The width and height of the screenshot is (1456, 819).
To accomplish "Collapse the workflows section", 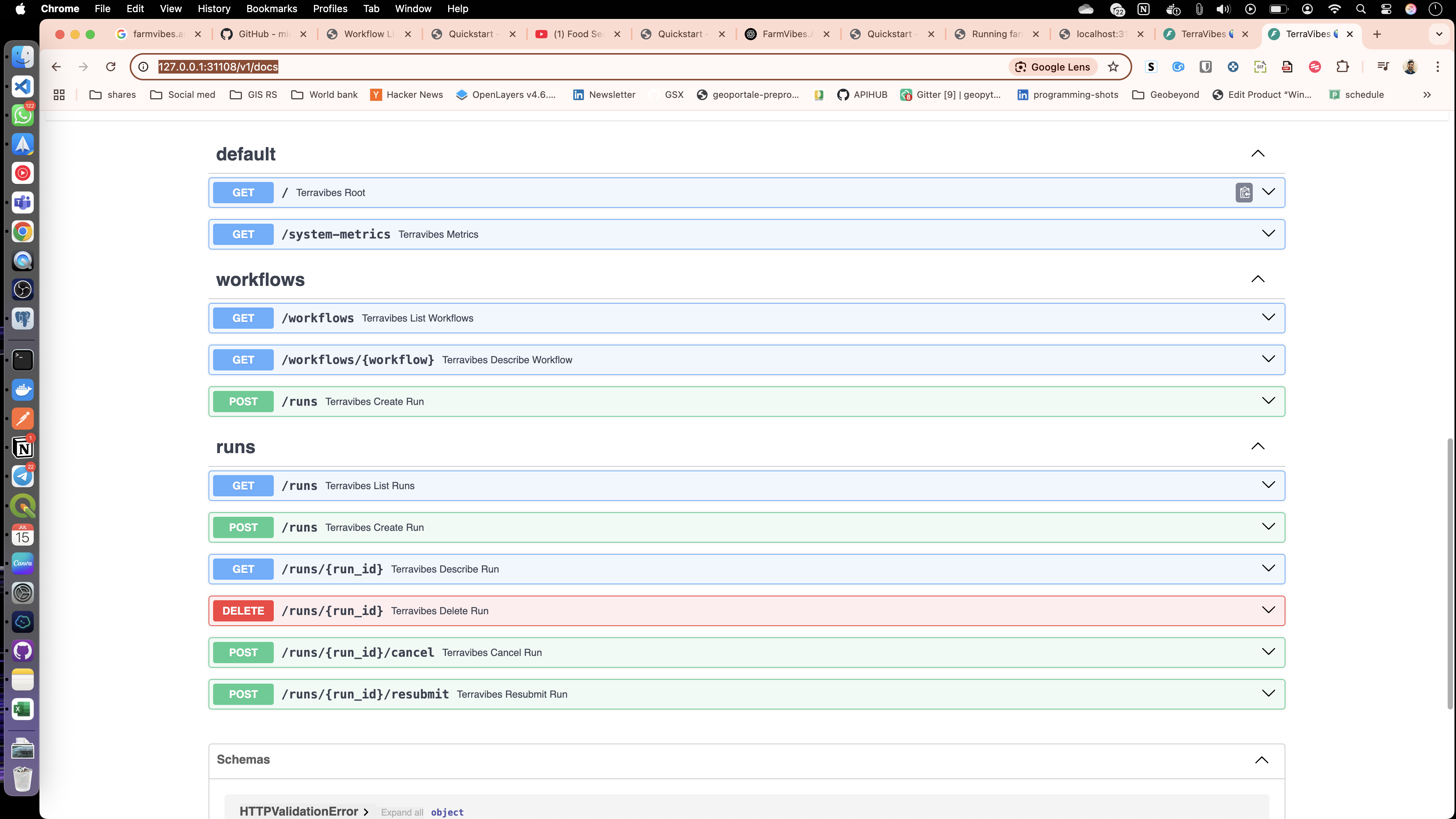I will 1258,279.
